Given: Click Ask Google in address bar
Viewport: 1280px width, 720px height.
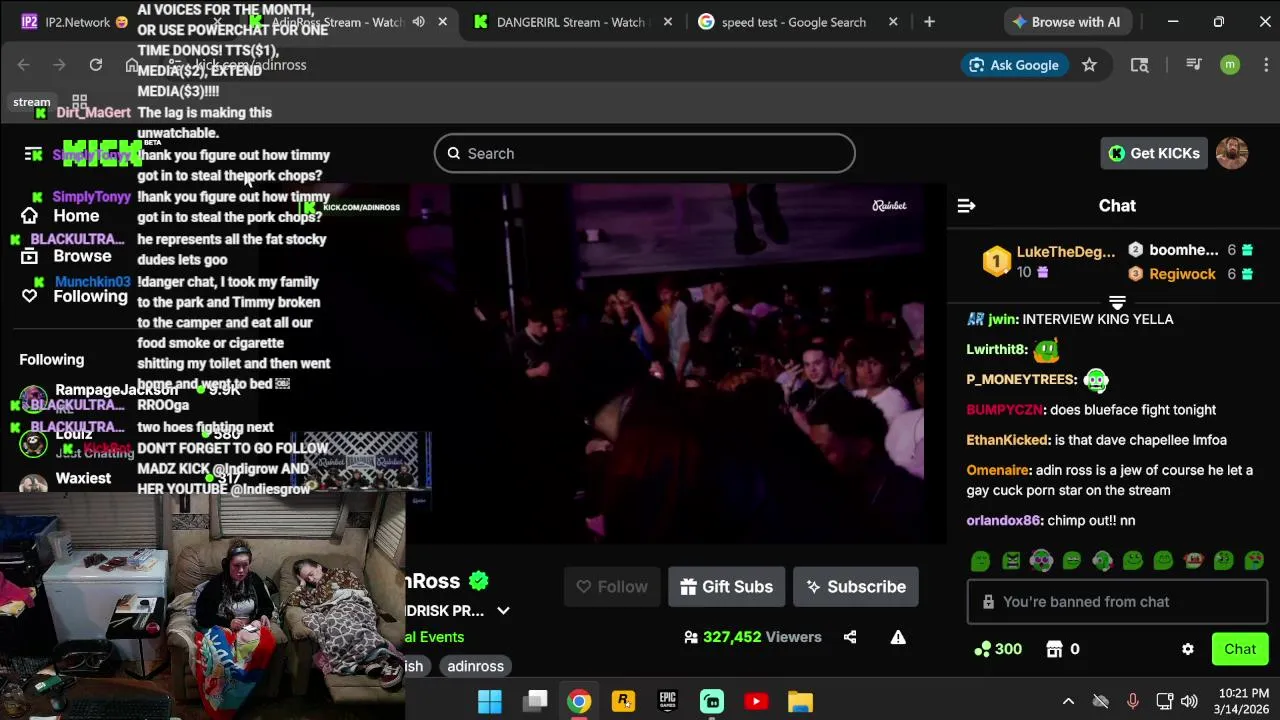Looking at the screenshot, I should (1013, 65).
